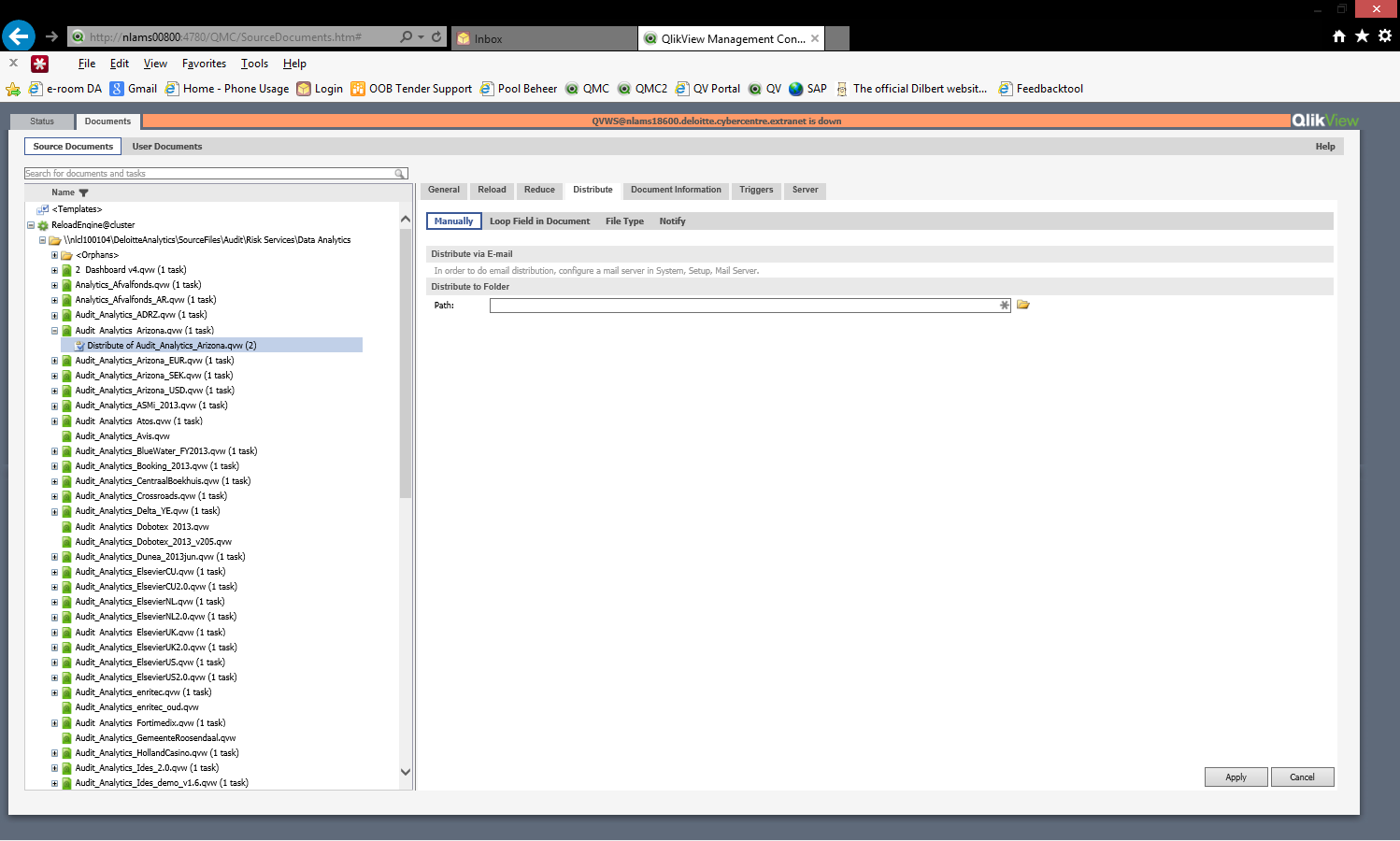Click the Cancel button
The height and width of the screenshot is (841, 1400).
point(1302,777)
